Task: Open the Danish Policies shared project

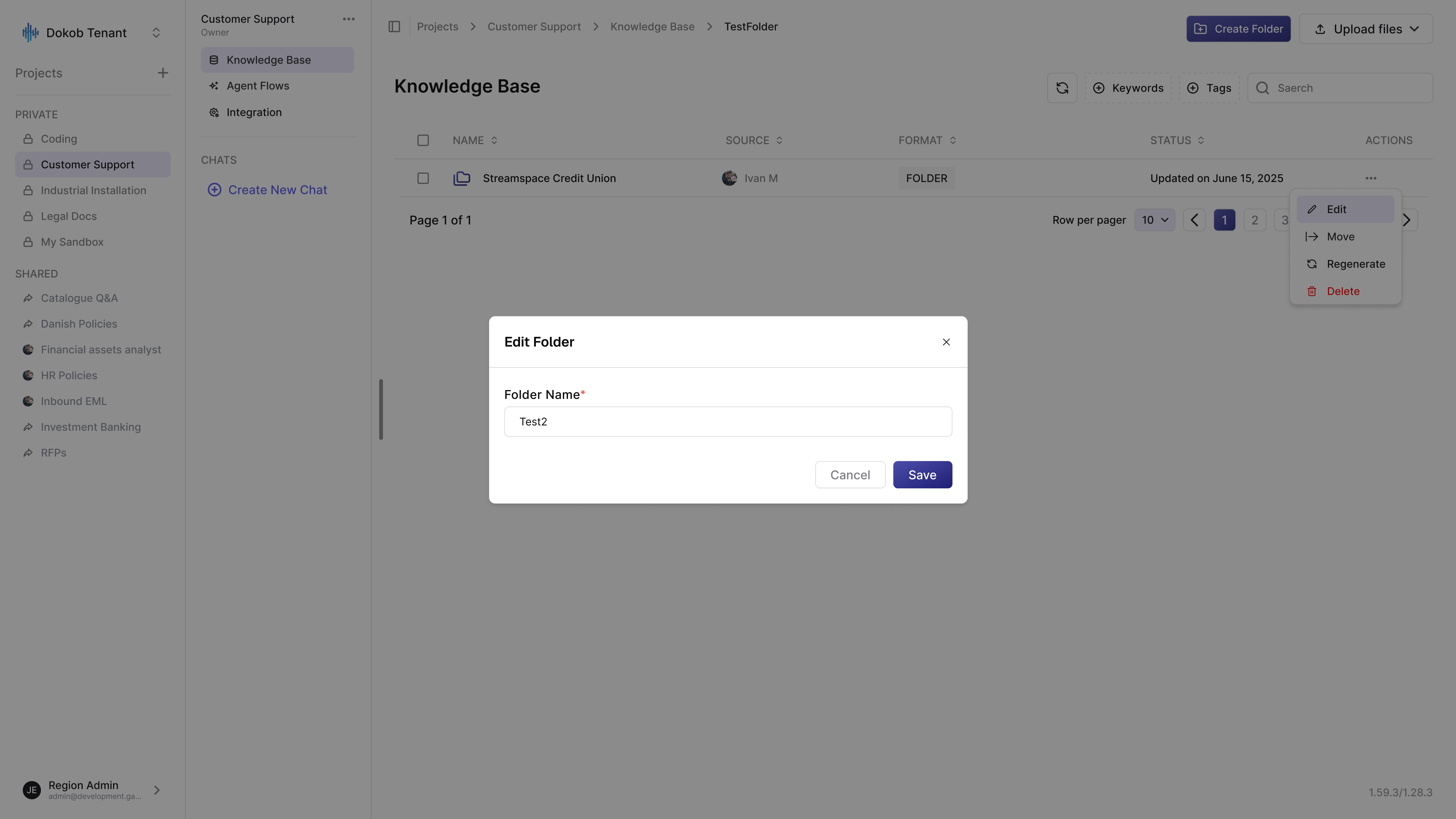Action: point(93,324)
